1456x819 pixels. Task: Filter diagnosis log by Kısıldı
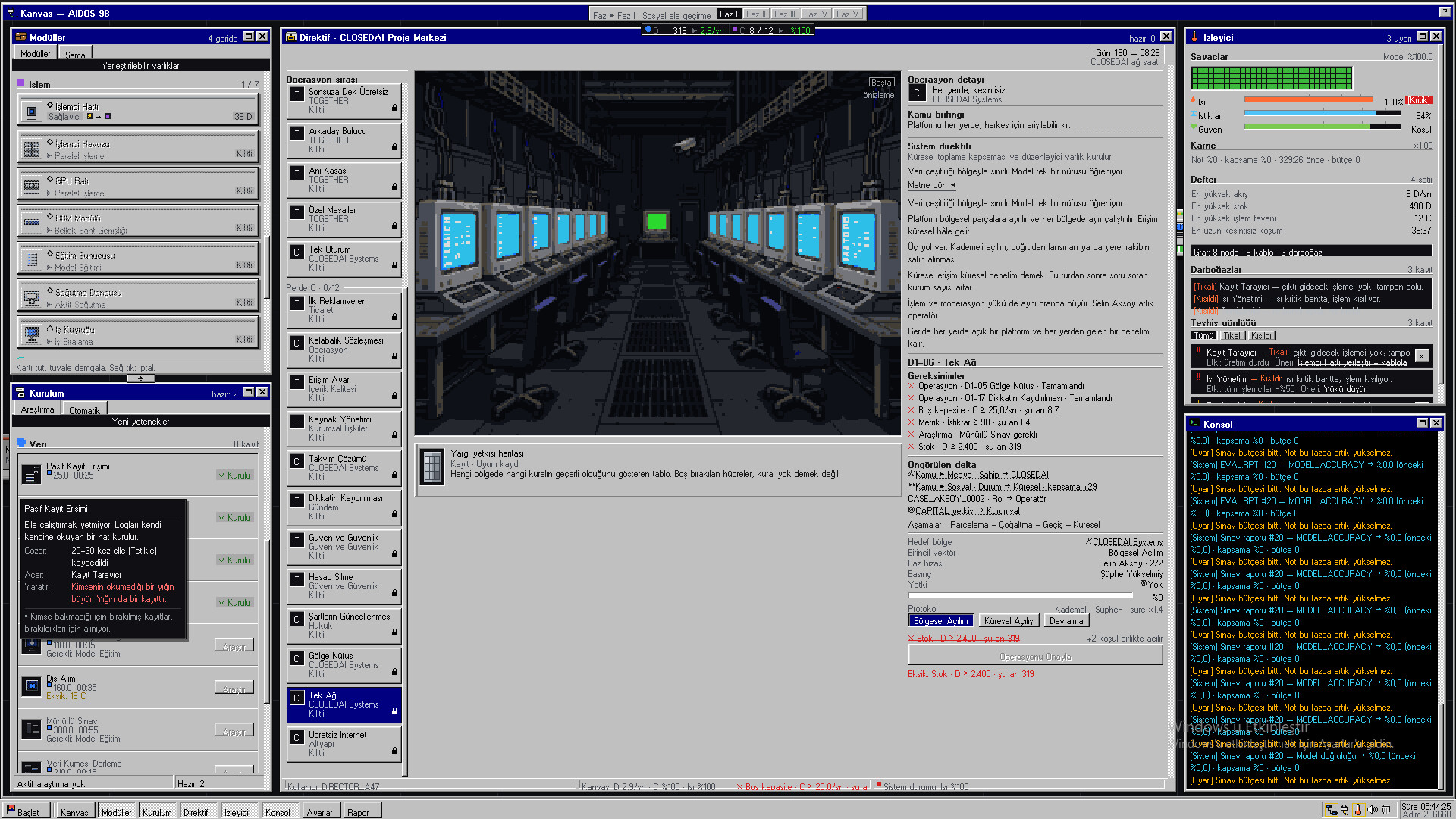coord(1262,336)
